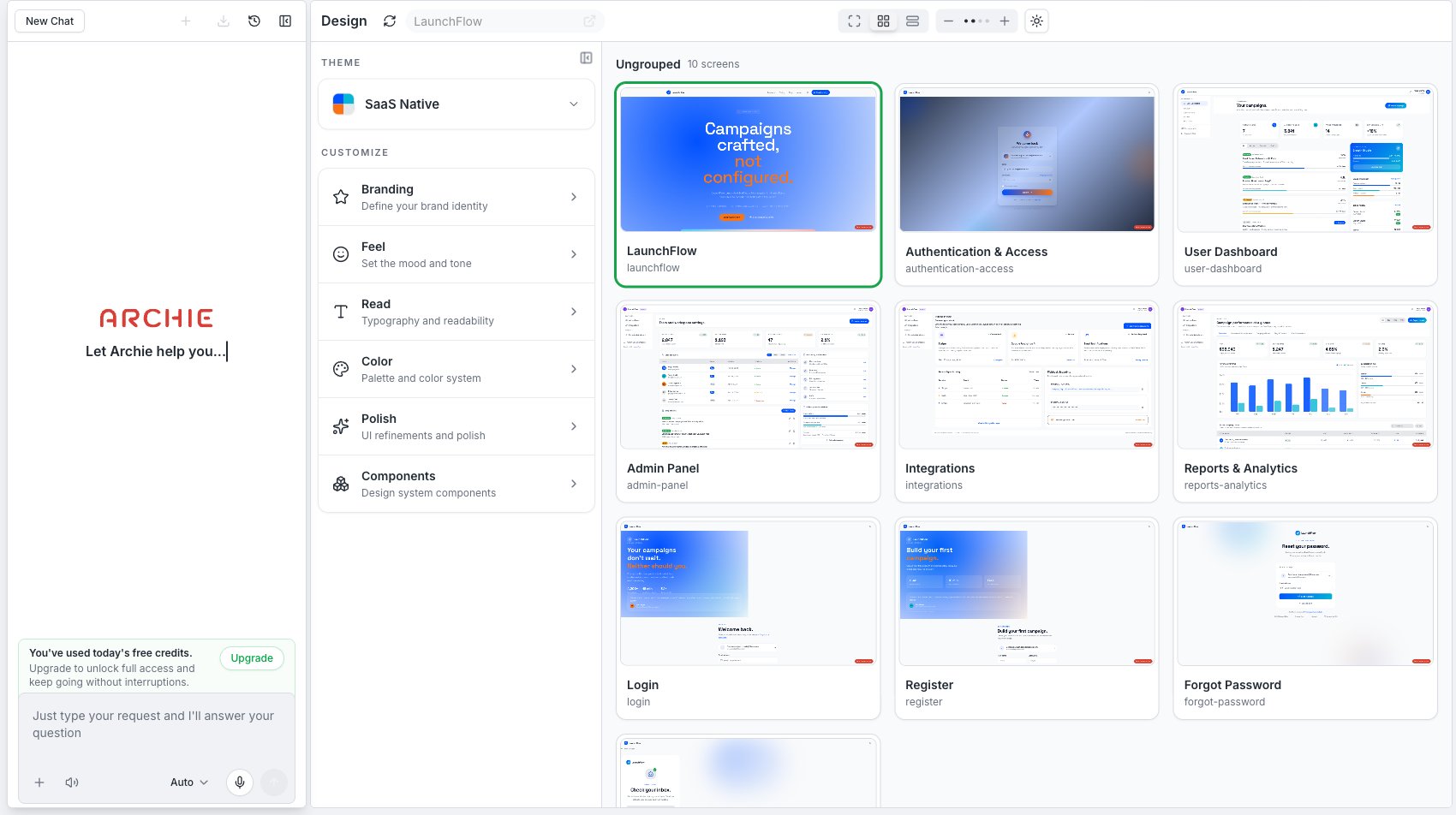The image size is (1456, 815).
Task: Click the ARCHIE logo
Action: pos(157,318)
